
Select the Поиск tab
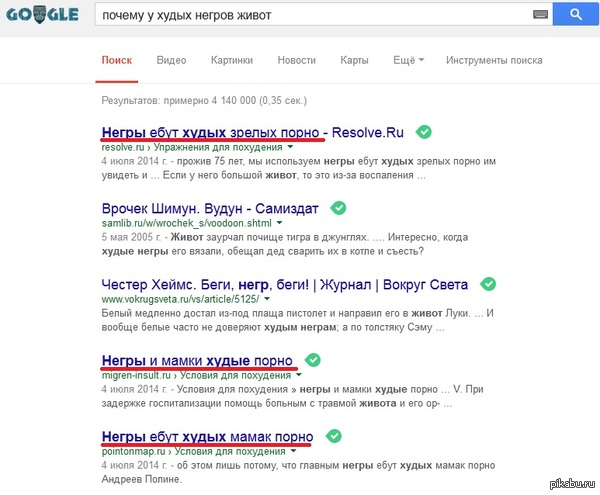pyautogui.click(x=117, y=60)
